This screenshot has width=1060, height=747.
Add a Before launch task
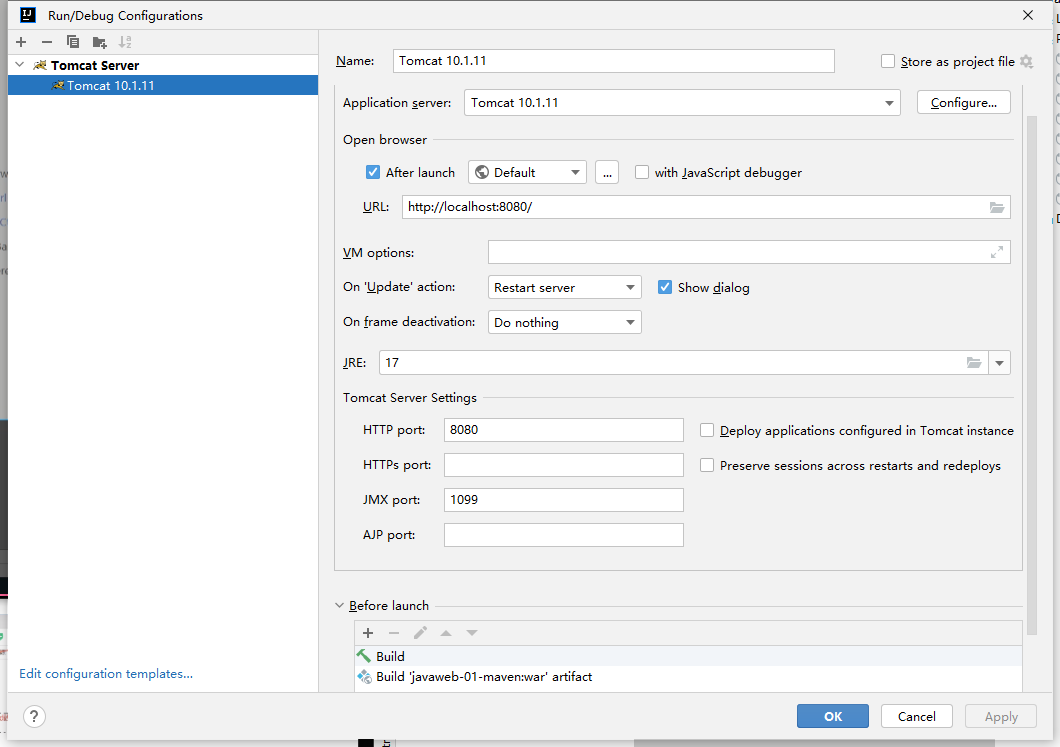pos(368,633)
